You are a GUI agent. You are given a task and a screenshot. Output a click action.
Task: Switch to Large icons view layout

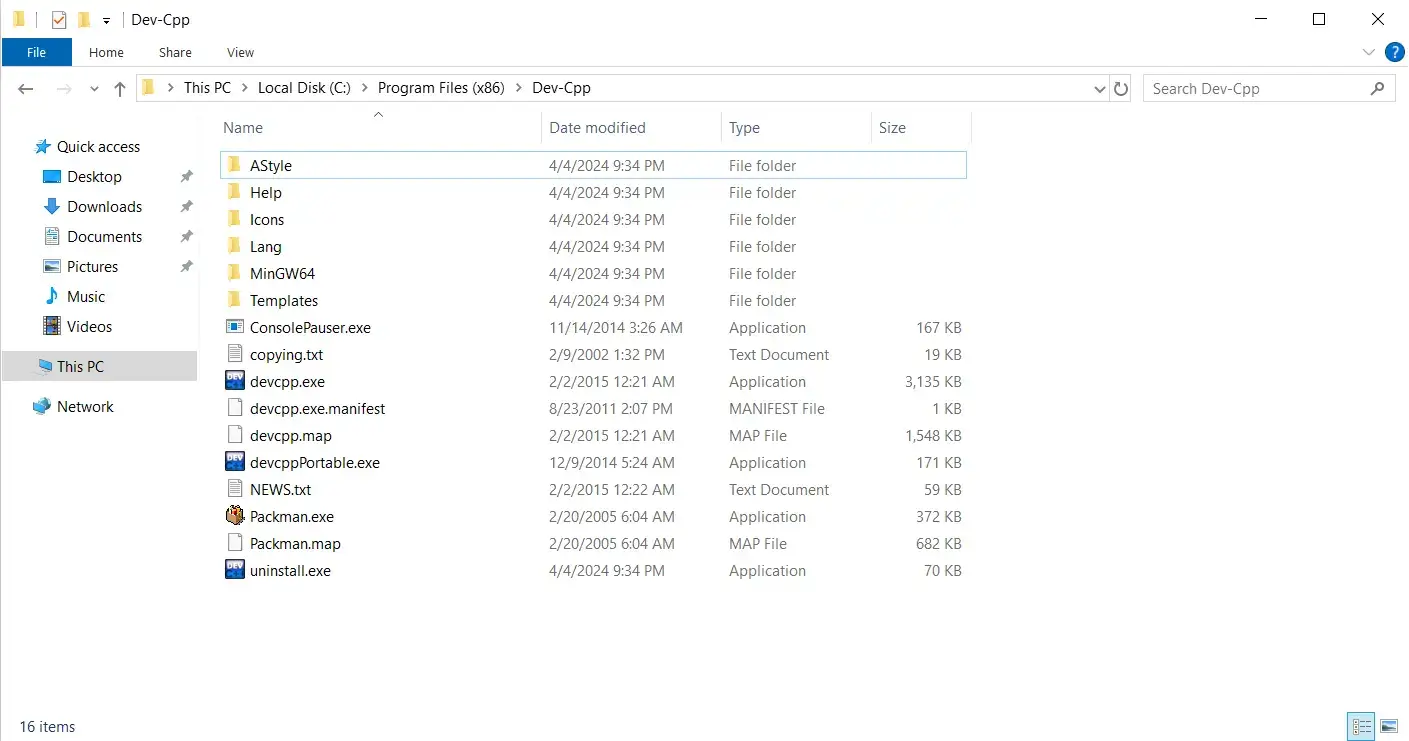tap(1389, 726)
